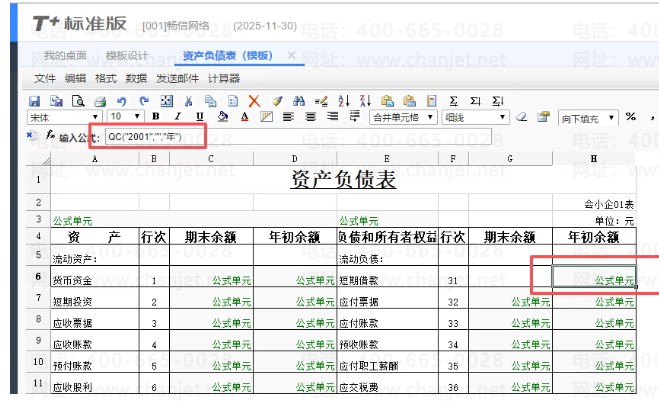
Task: Click the Find binoculars icon
Action: click(x=299, y=101)
